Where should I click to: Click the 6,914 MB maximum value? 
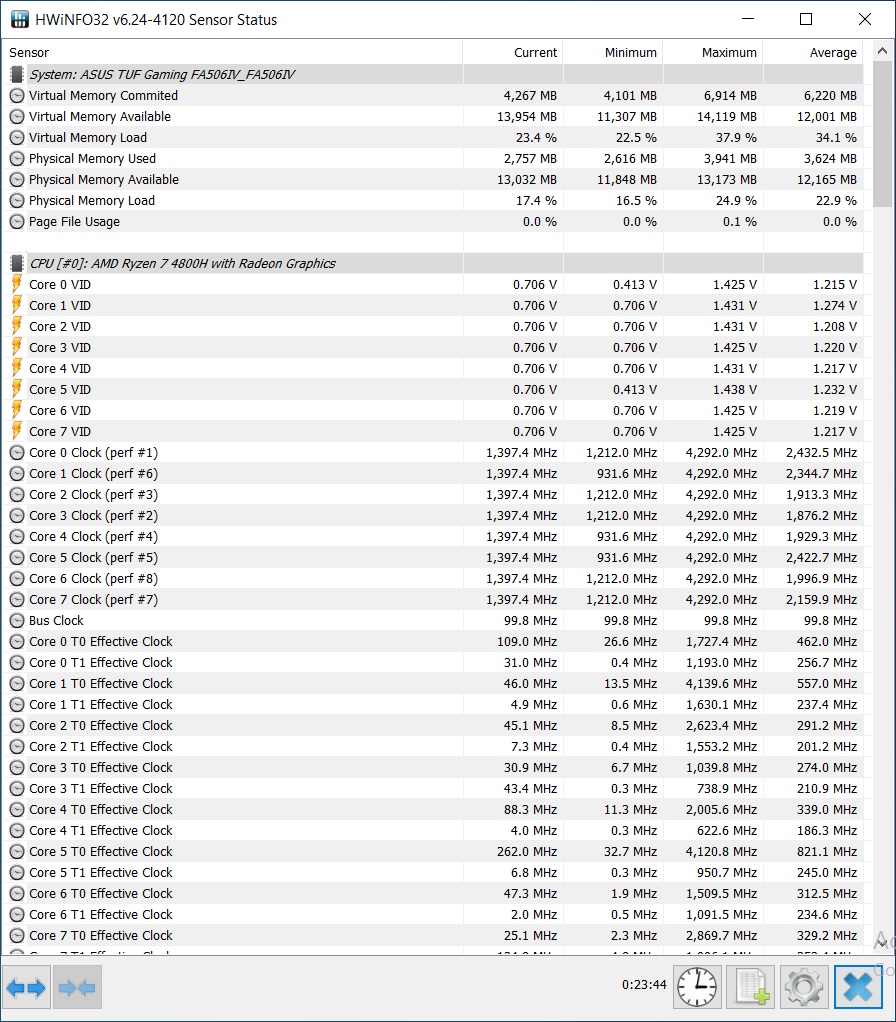click(730, 96)
